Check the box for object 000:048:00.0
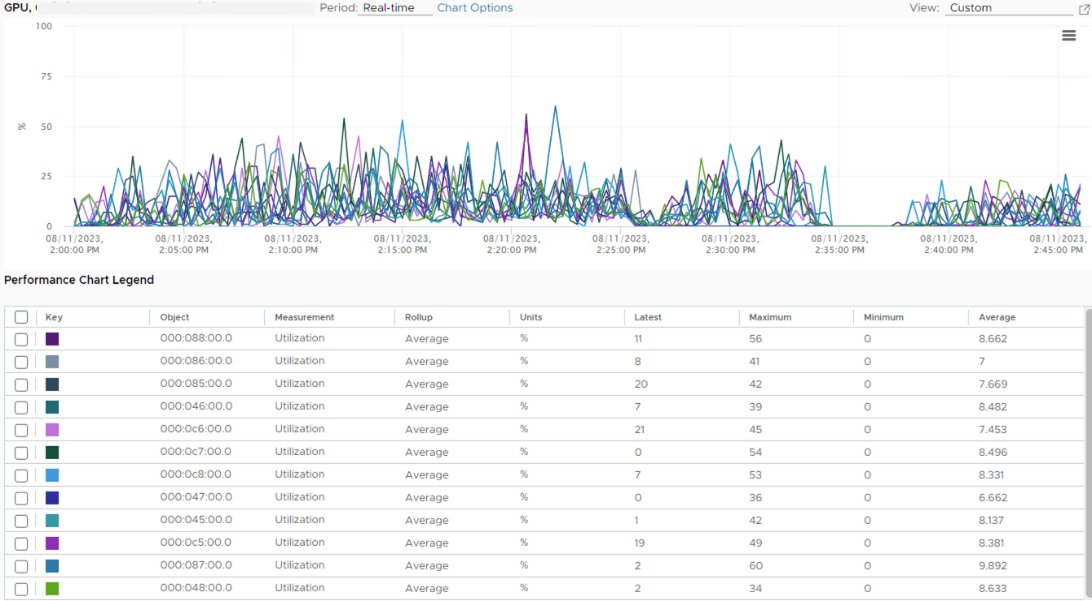This screenshot has width=1092, height=601. [22, 589]
